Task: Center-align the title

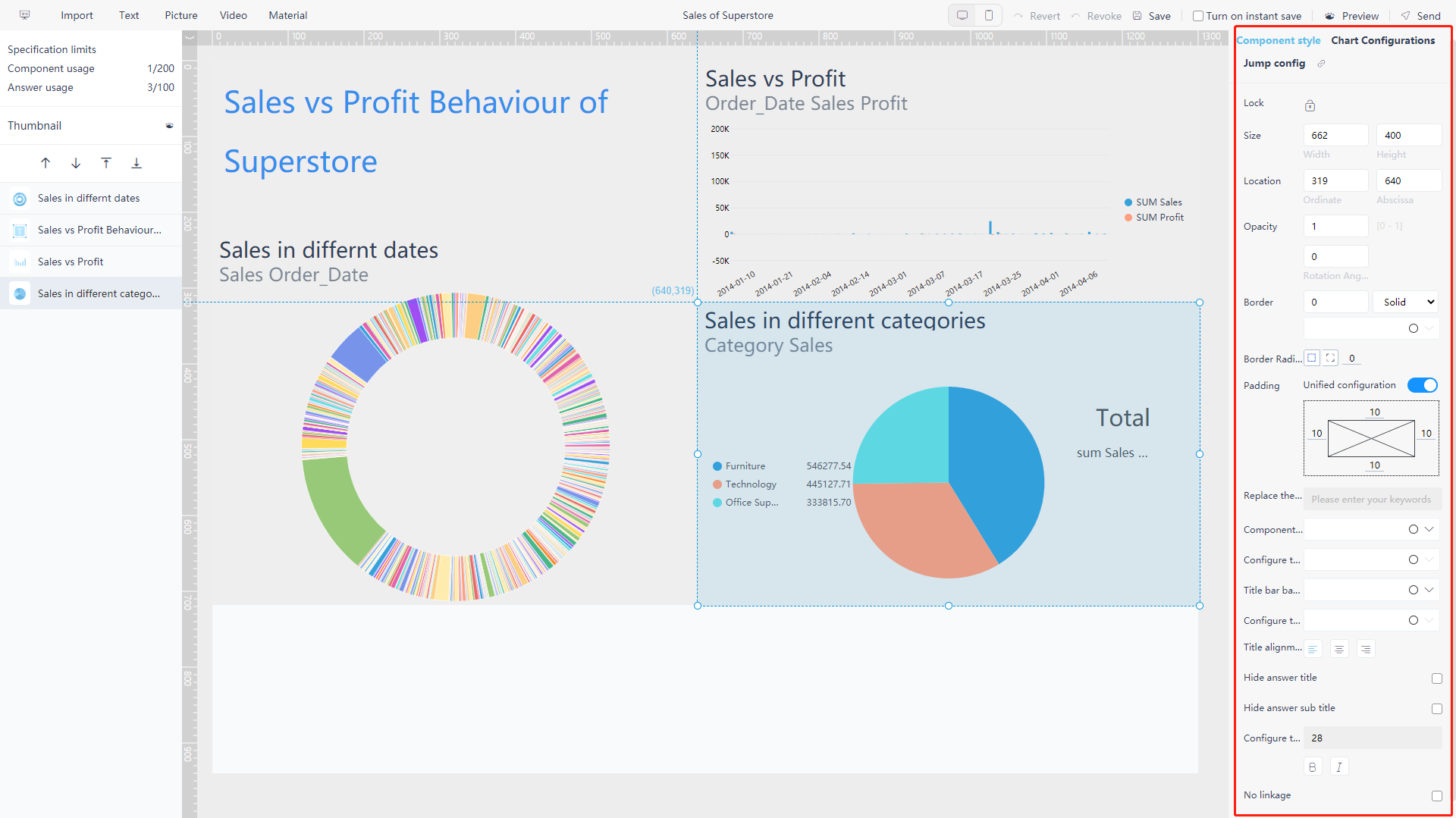Action: point(1339,649)
